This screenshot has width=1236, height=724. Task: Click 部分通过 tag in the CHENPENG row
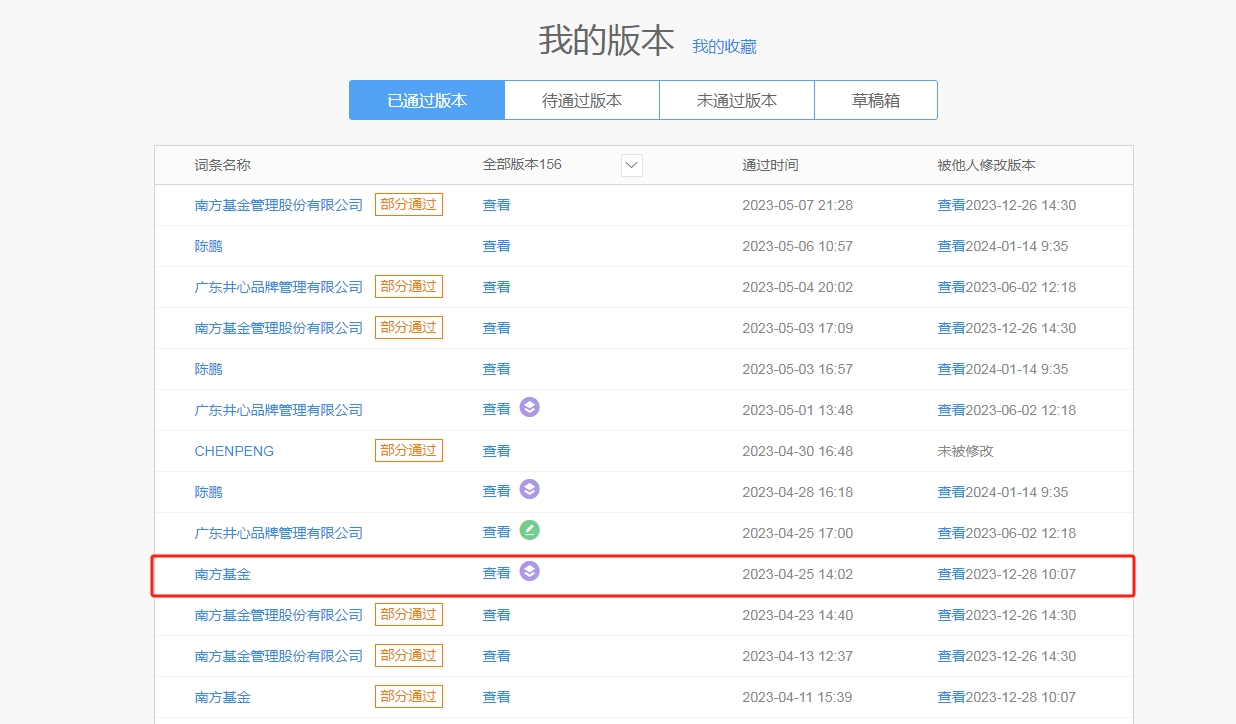[409, 450]
